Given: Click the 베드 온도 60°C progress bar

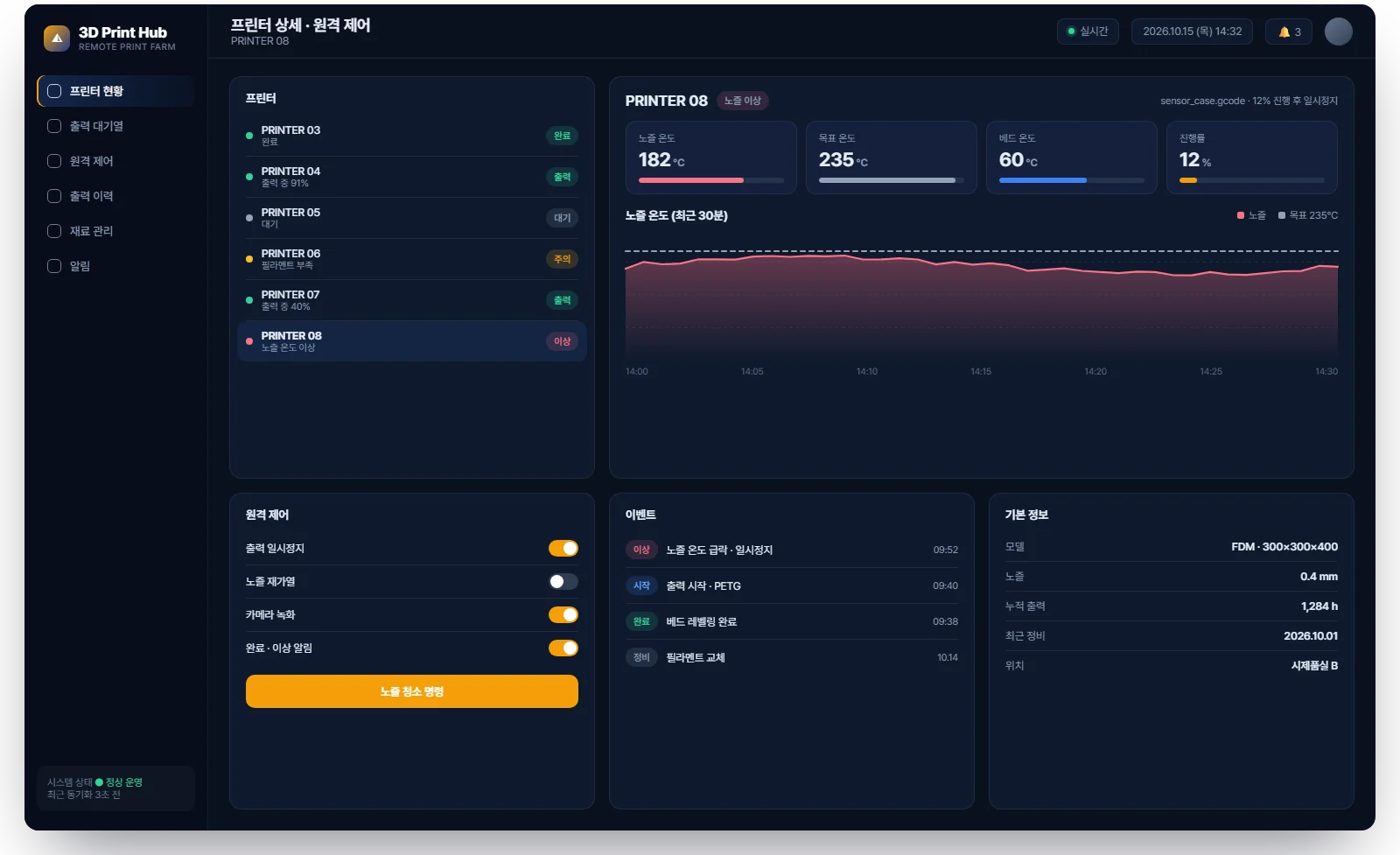Looking at the screenshot, I should click(x=1072, y=180).
